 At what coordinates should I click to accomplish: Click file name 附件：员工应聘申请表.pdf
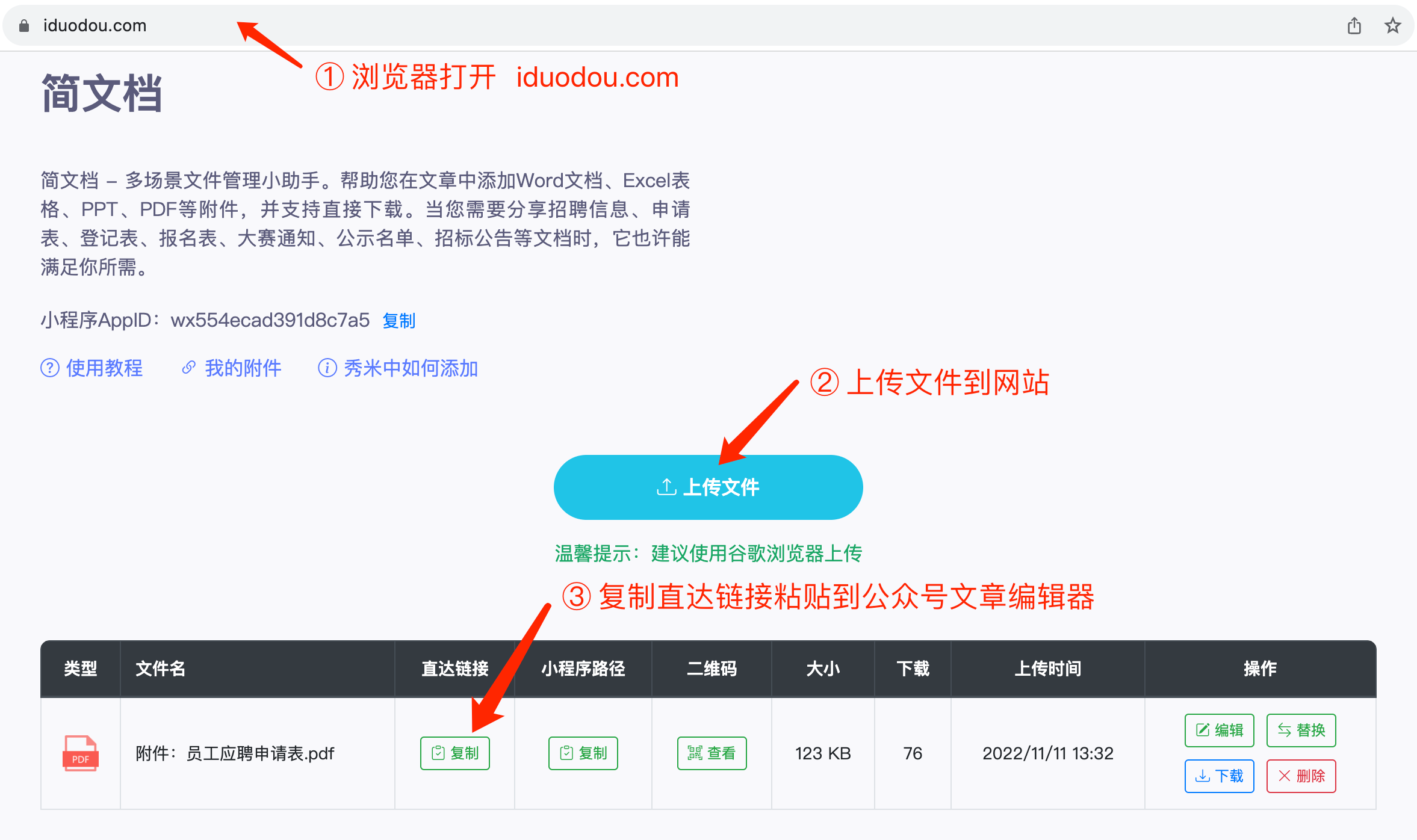235,753
